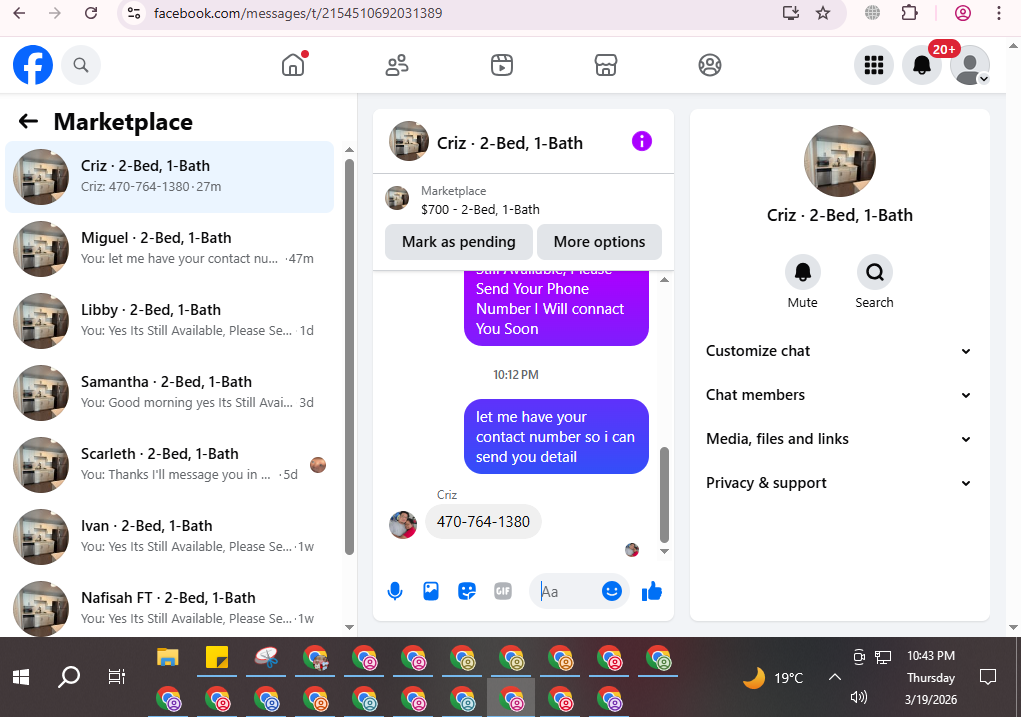This screenshot has height=717, width=1021.
Task: Open the Marketplace store icon in navigation
Action: (x=606, y=65)
